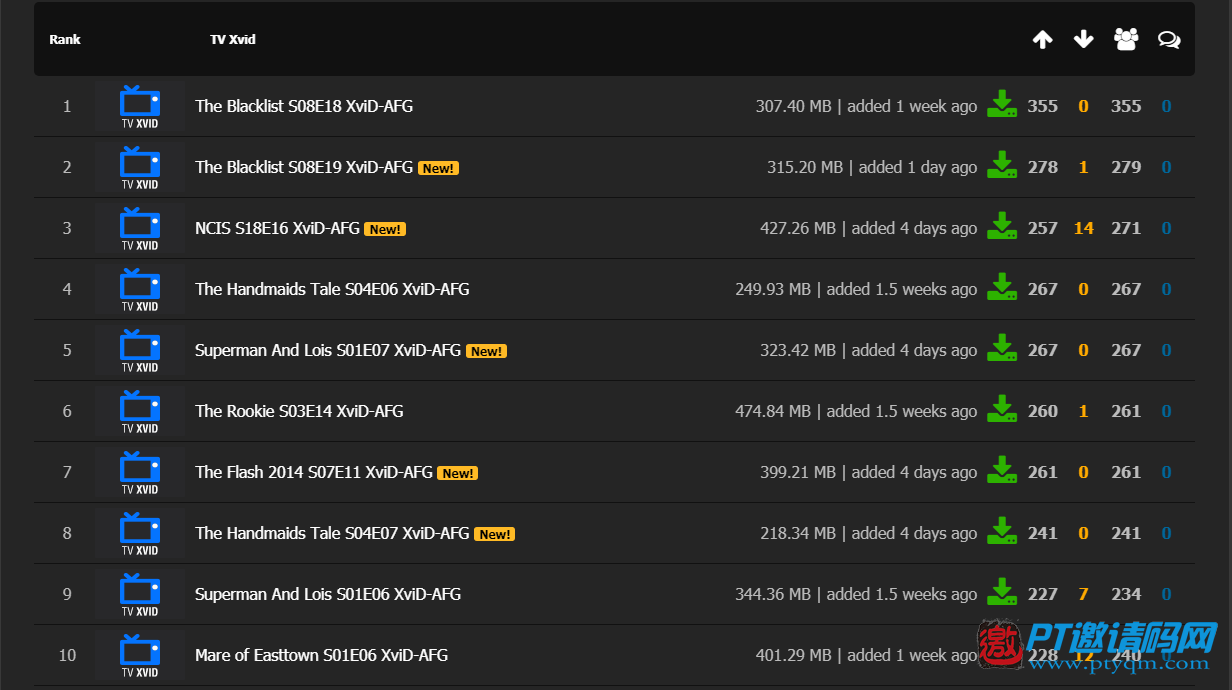Download The Flash 2014 S07E11 via green icon

(1002, 471)
